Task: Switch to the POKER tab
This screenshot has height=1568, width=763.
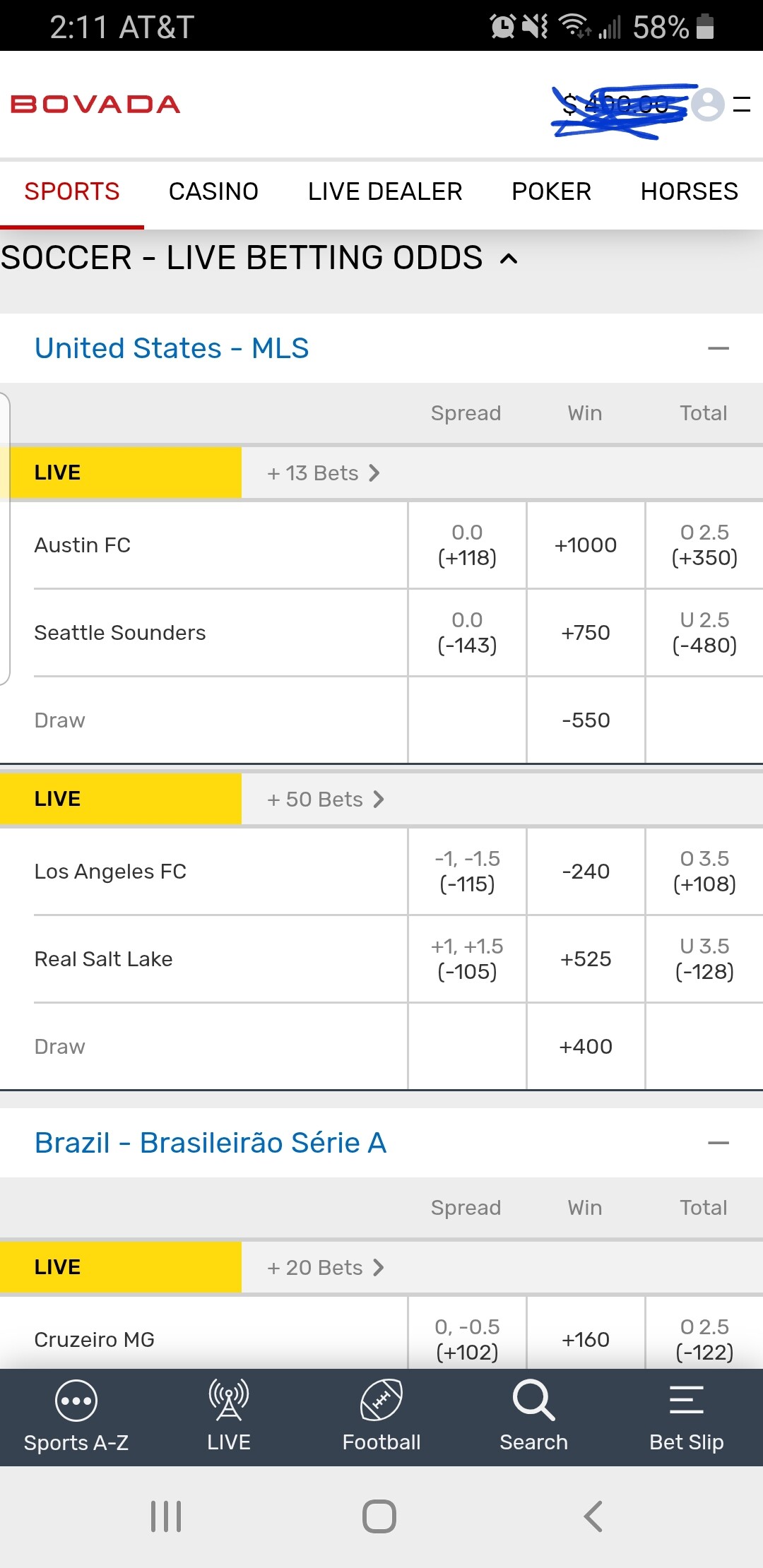Action: pos(551,191)
